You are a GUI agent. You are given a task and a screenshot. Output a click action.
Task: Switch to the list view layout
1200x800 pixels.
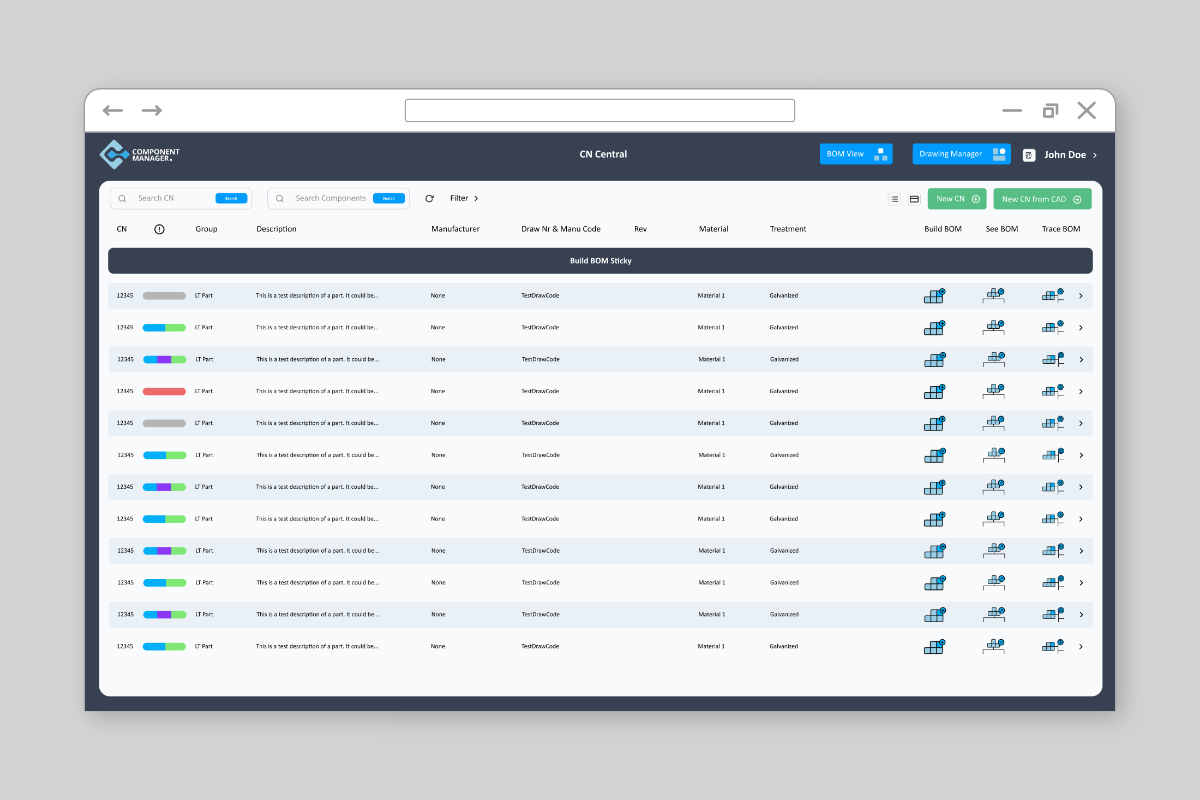(894, 199)
